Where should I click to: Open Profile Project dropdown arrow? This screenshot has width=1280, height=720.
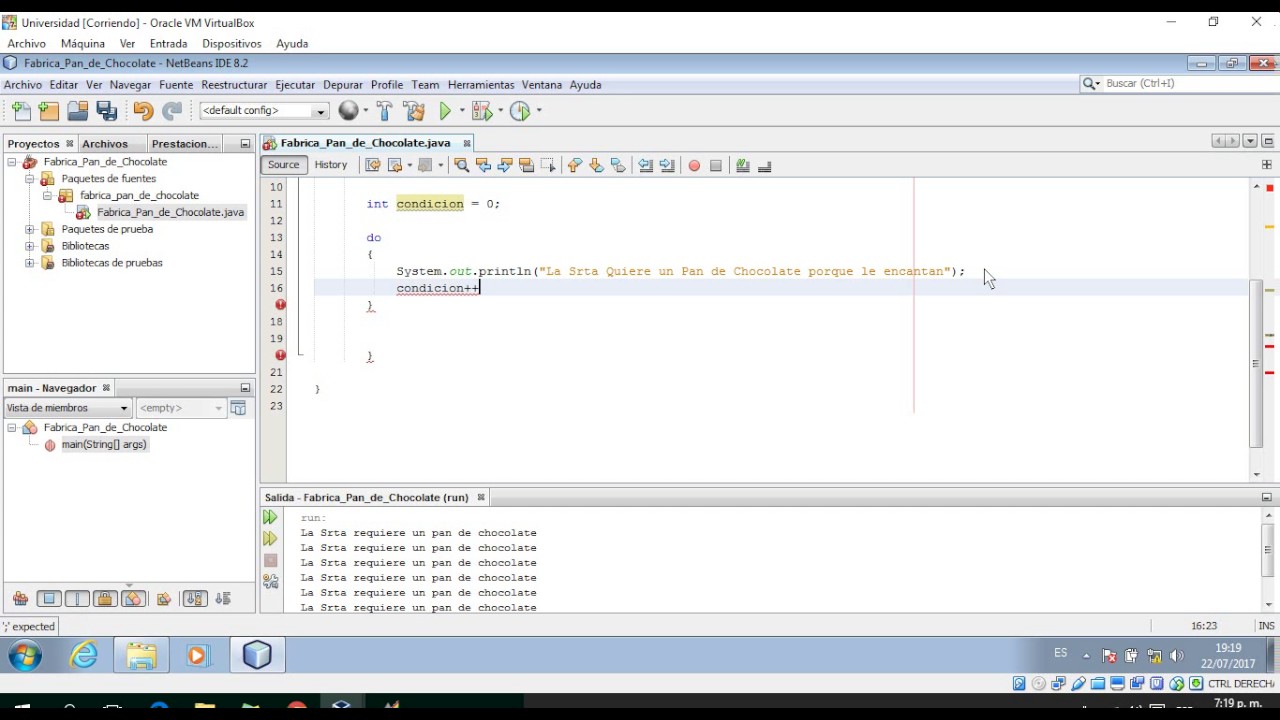click(538, 111)
